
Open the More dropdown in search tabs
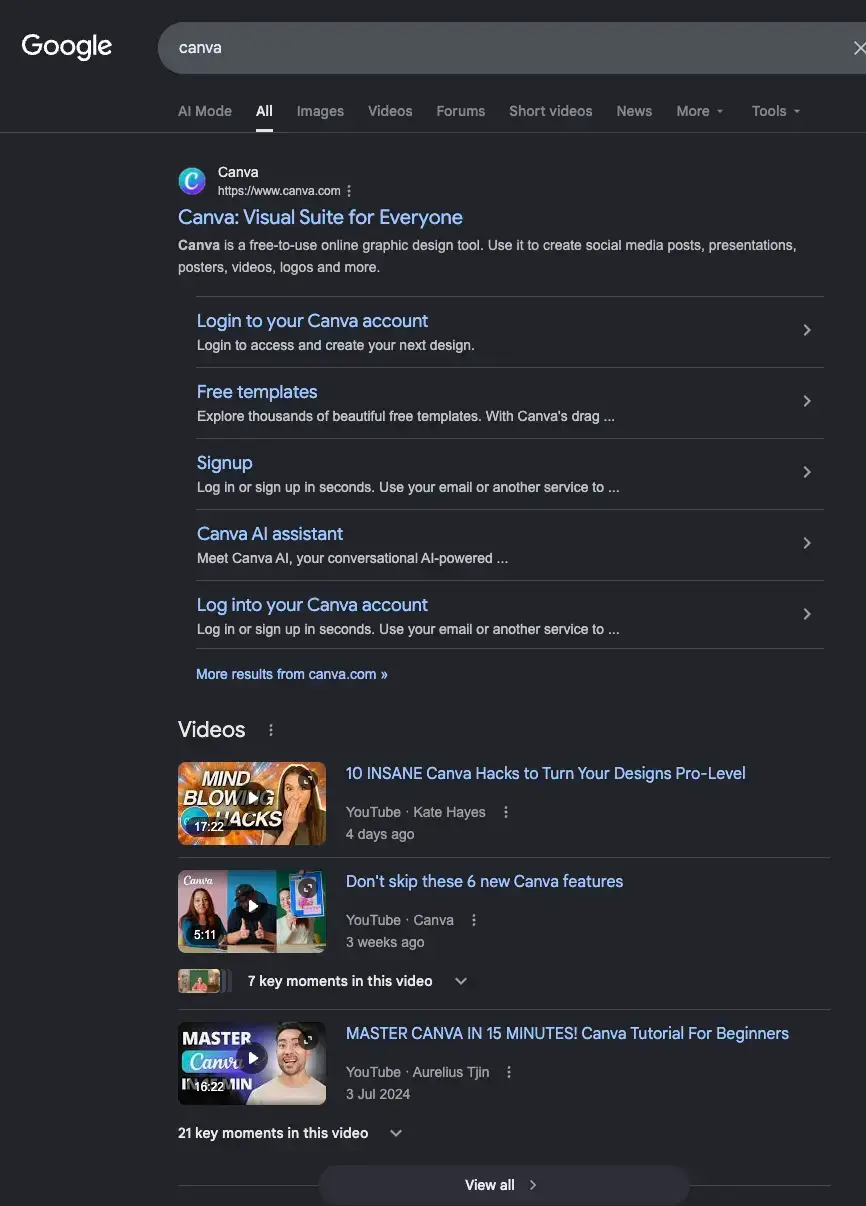coord(700,111)
